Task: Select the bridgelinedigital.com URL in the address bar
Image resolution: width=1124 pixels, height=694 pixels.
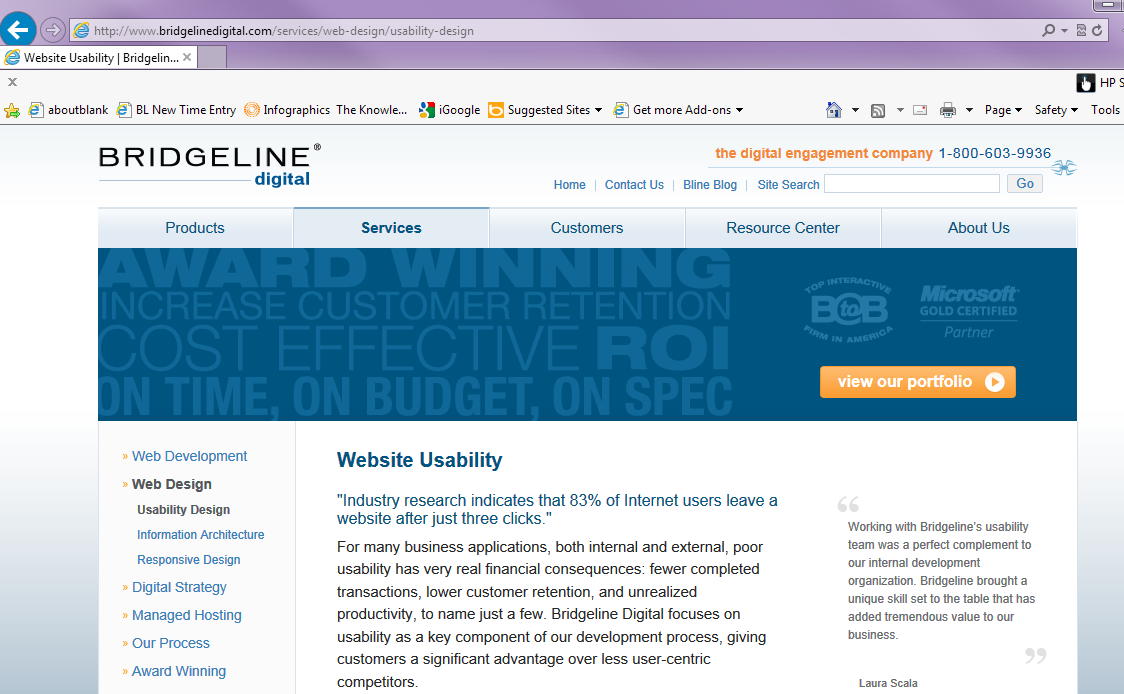Action: [x=284, y=31]
